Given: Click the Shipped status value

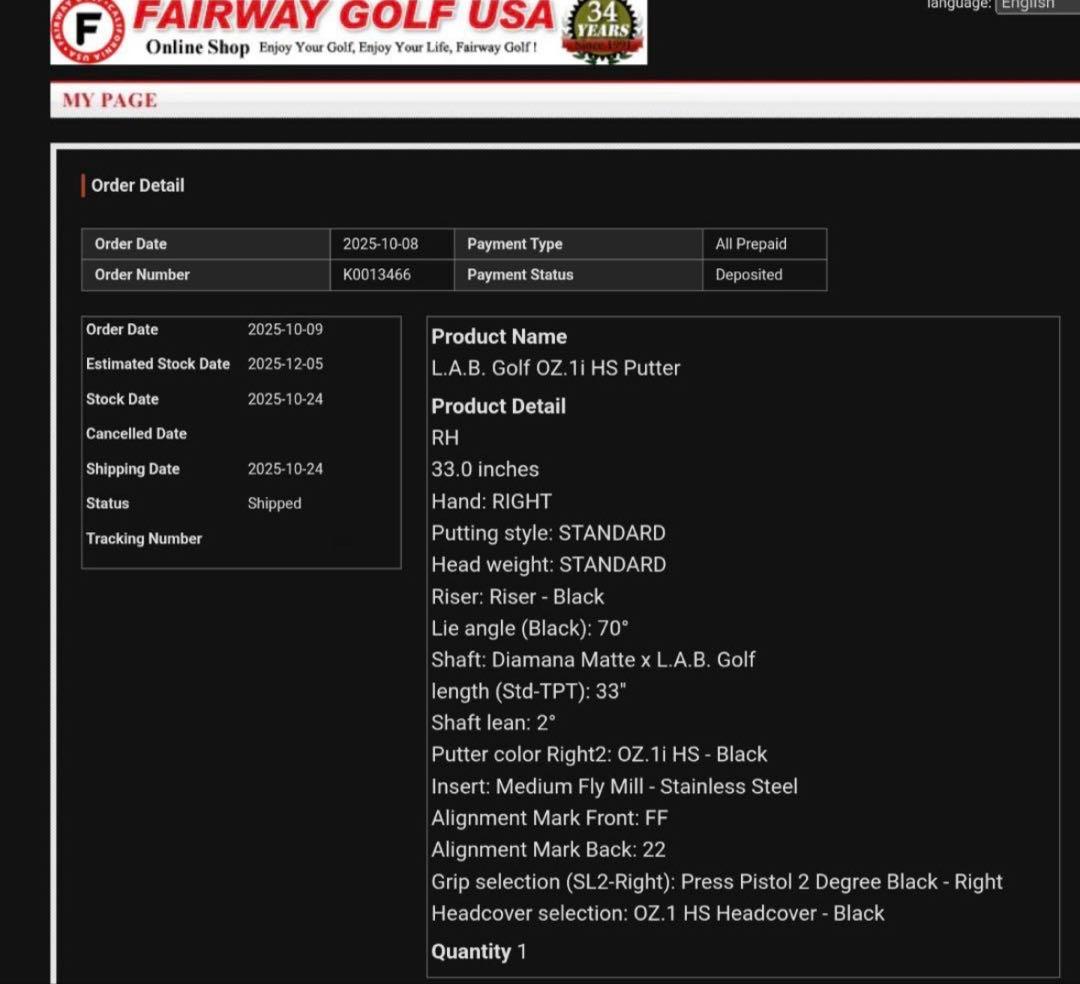Looking at the screenshot, I should tap(274, 504).
